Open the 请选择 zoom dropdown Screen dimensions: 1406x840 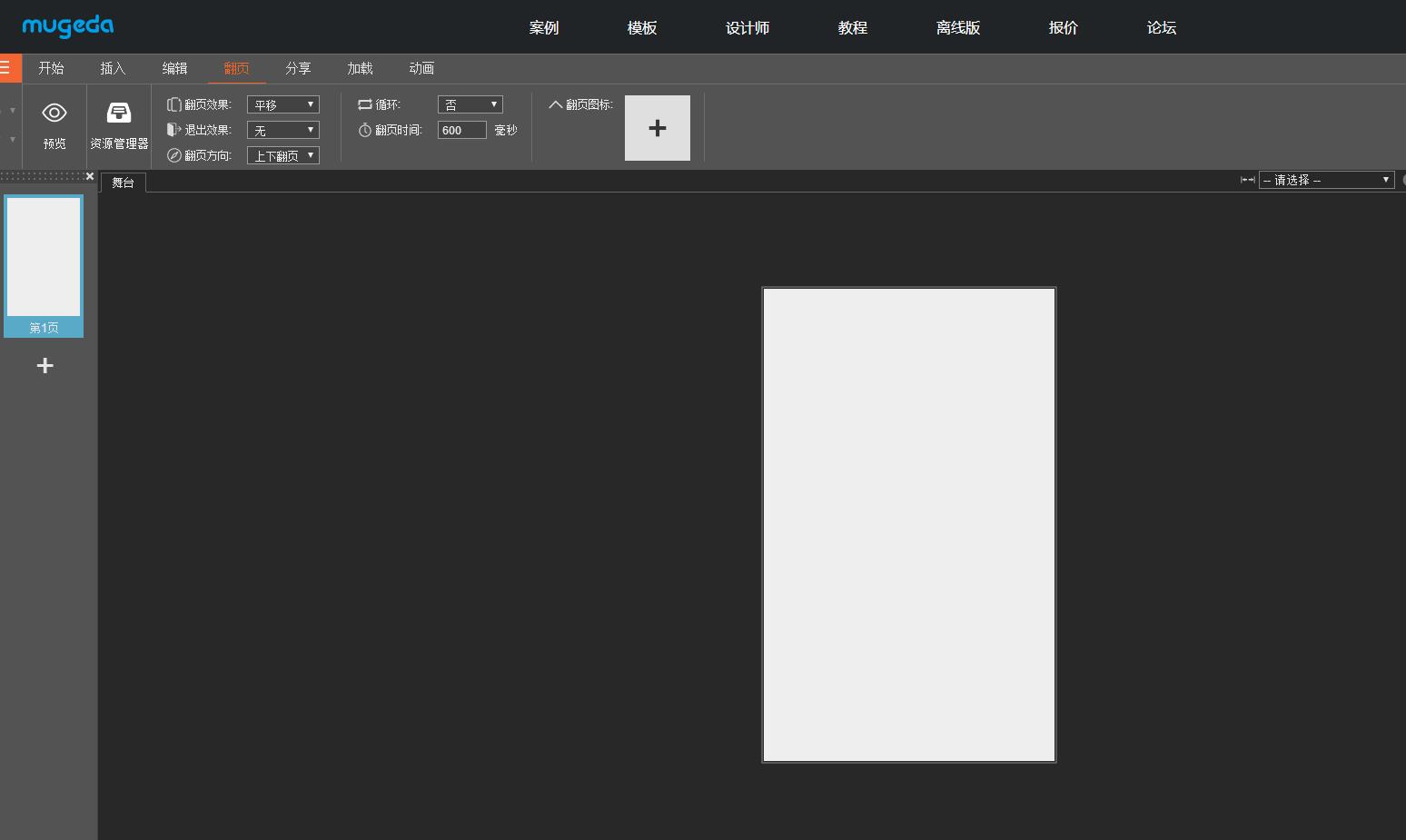(1326, 180)
